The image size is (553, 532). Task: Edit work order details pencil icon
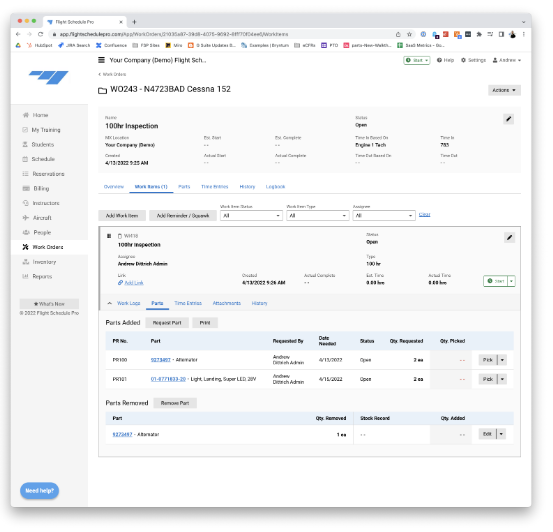(x=508, y=119)
